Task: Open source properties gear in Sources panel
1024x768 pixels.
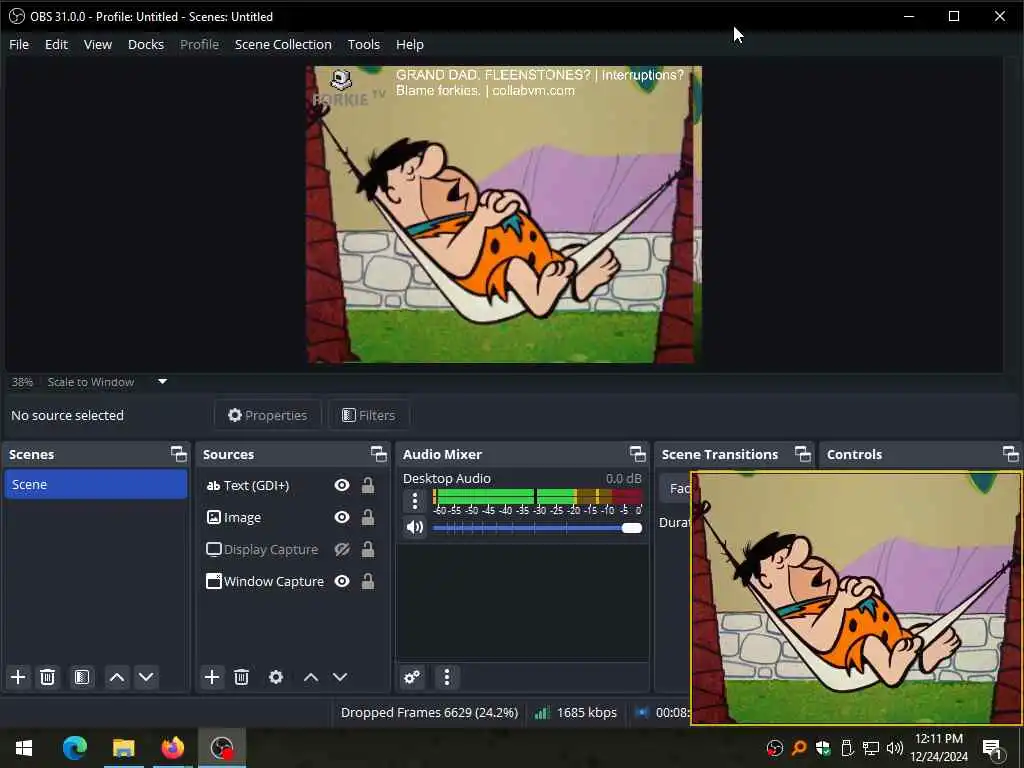Action: coord(276,677)
